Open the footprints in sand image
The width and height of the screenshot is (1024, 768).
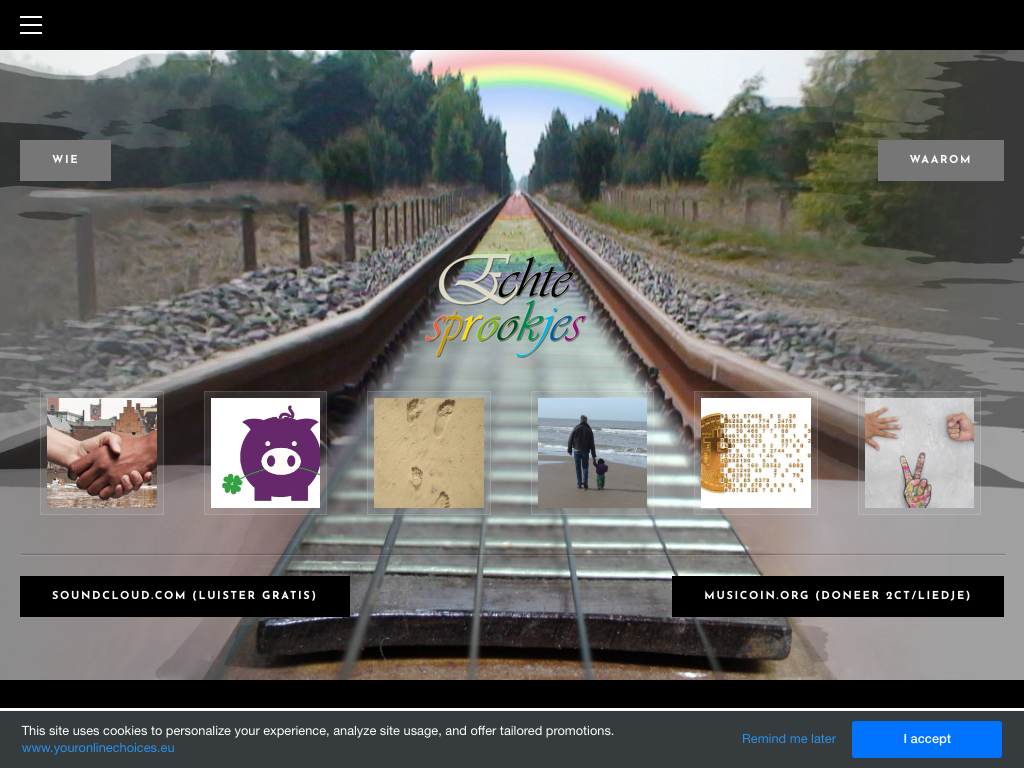click(429, 453)
